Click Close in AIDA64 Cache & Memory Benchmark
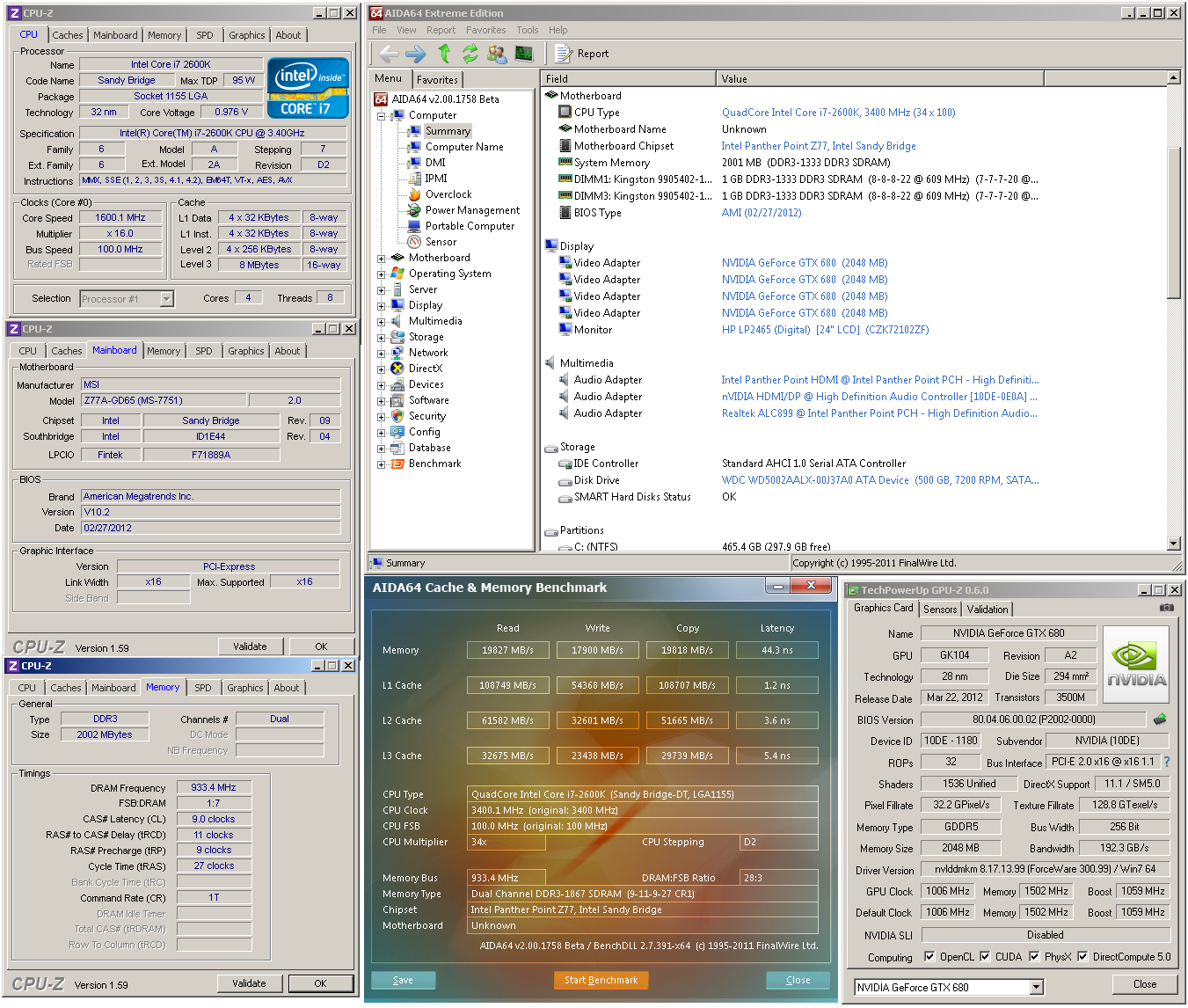The width and height of the screenshot is (1188, 1008). pyautogui.click(x=798, y=980)
